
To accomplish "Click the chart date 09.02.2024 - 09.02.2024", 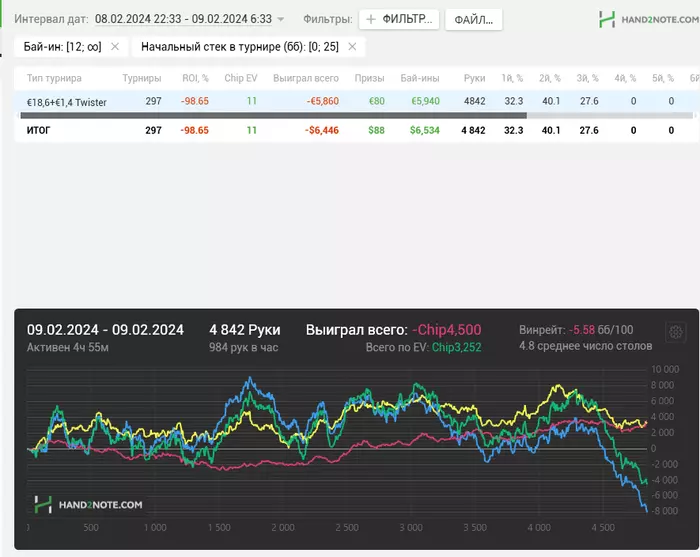I will (x=105, y=330).
